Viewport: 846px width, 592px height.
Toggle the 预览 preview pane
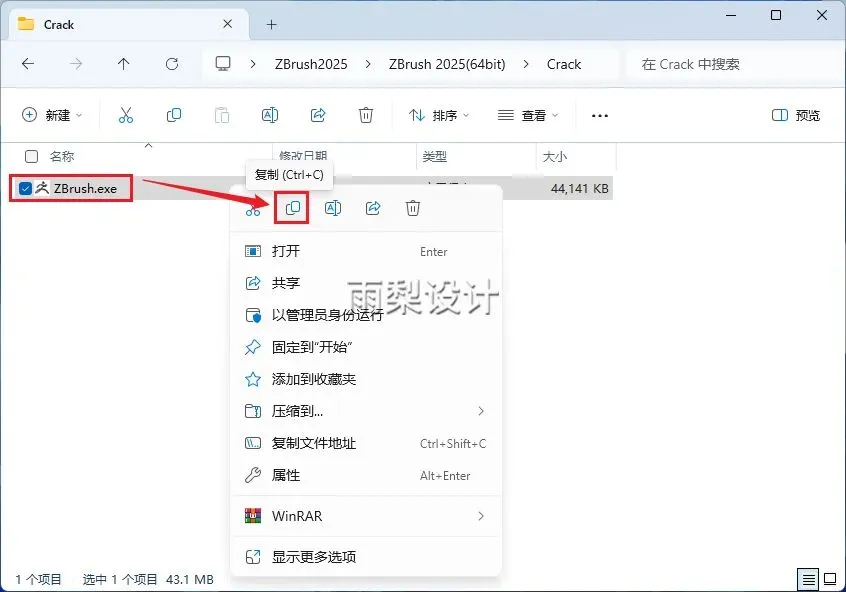point(796,115)
